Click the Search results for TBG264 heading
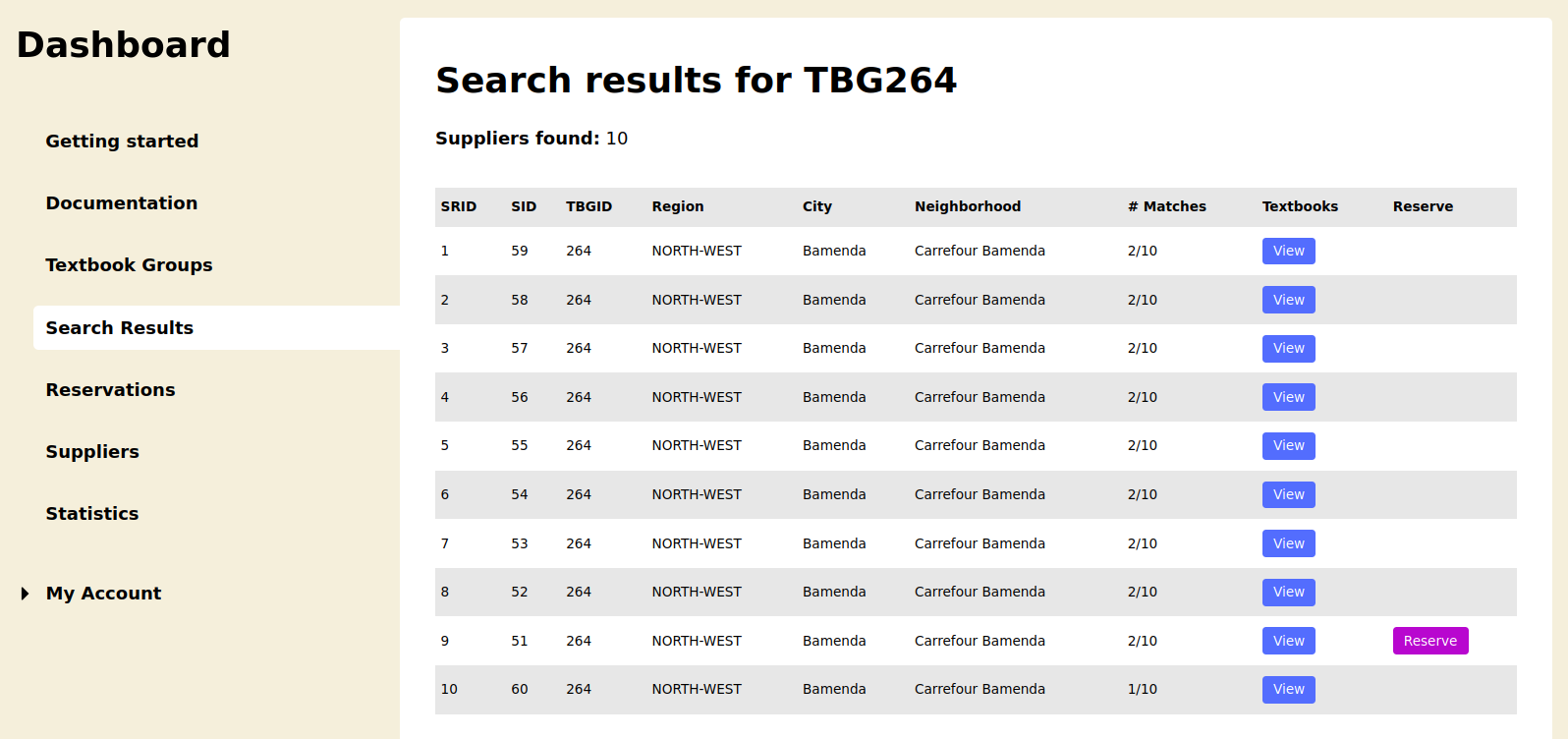The image size is (1568, 739). (x=696, y=81)
